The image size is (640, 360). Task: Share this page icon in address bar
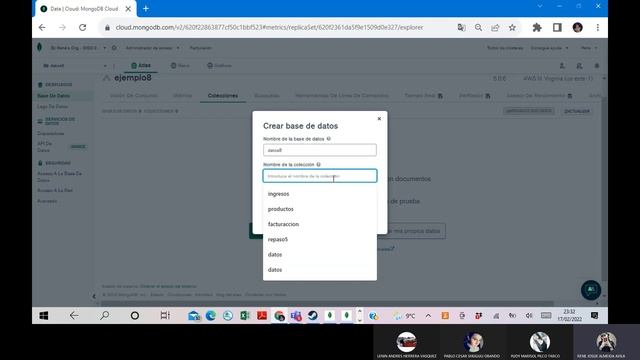point(495,28)
